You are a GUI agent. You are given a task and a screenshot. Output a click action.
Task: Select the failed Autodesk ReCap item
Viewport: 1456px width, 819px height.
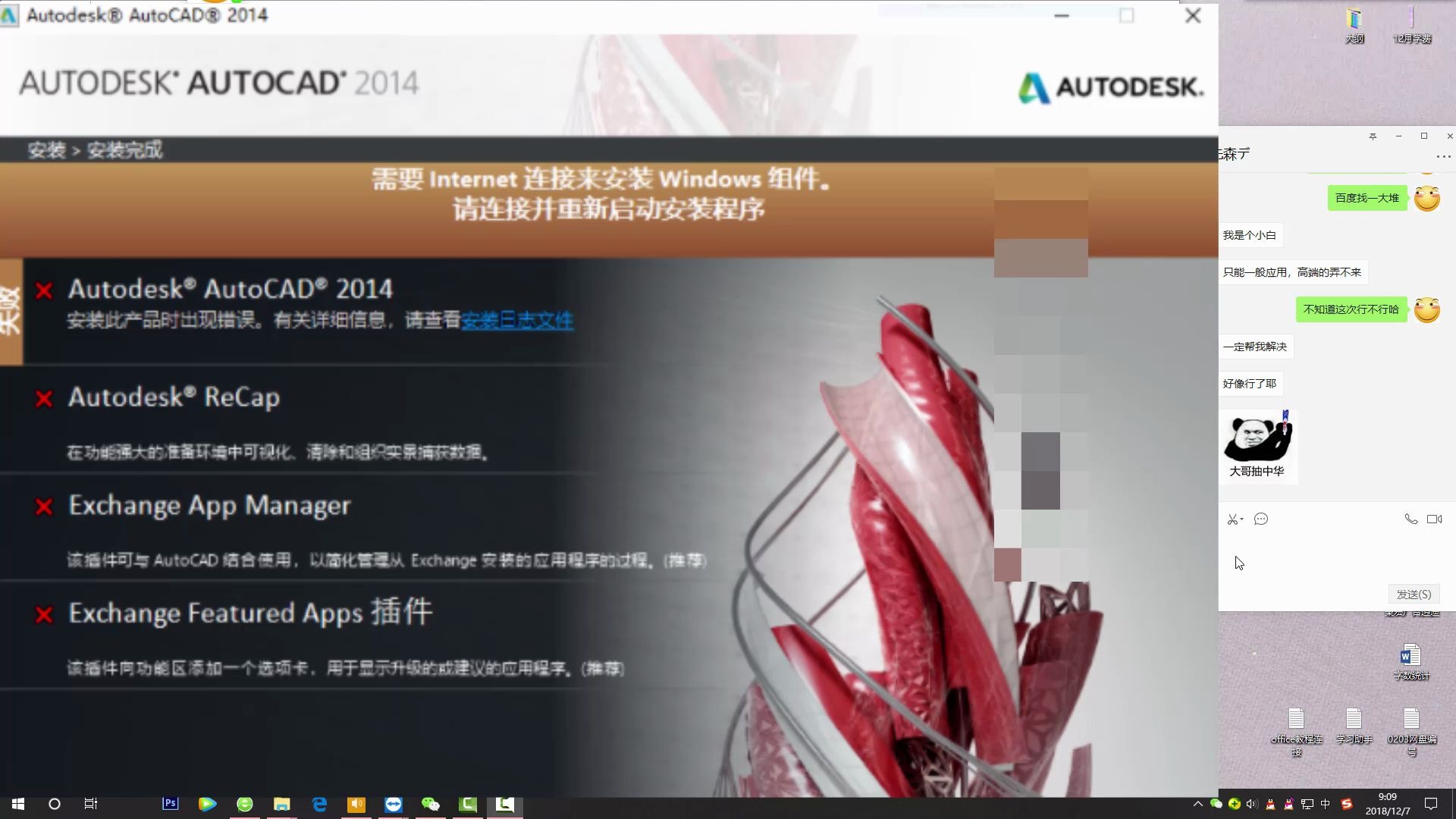click(174, 397)
